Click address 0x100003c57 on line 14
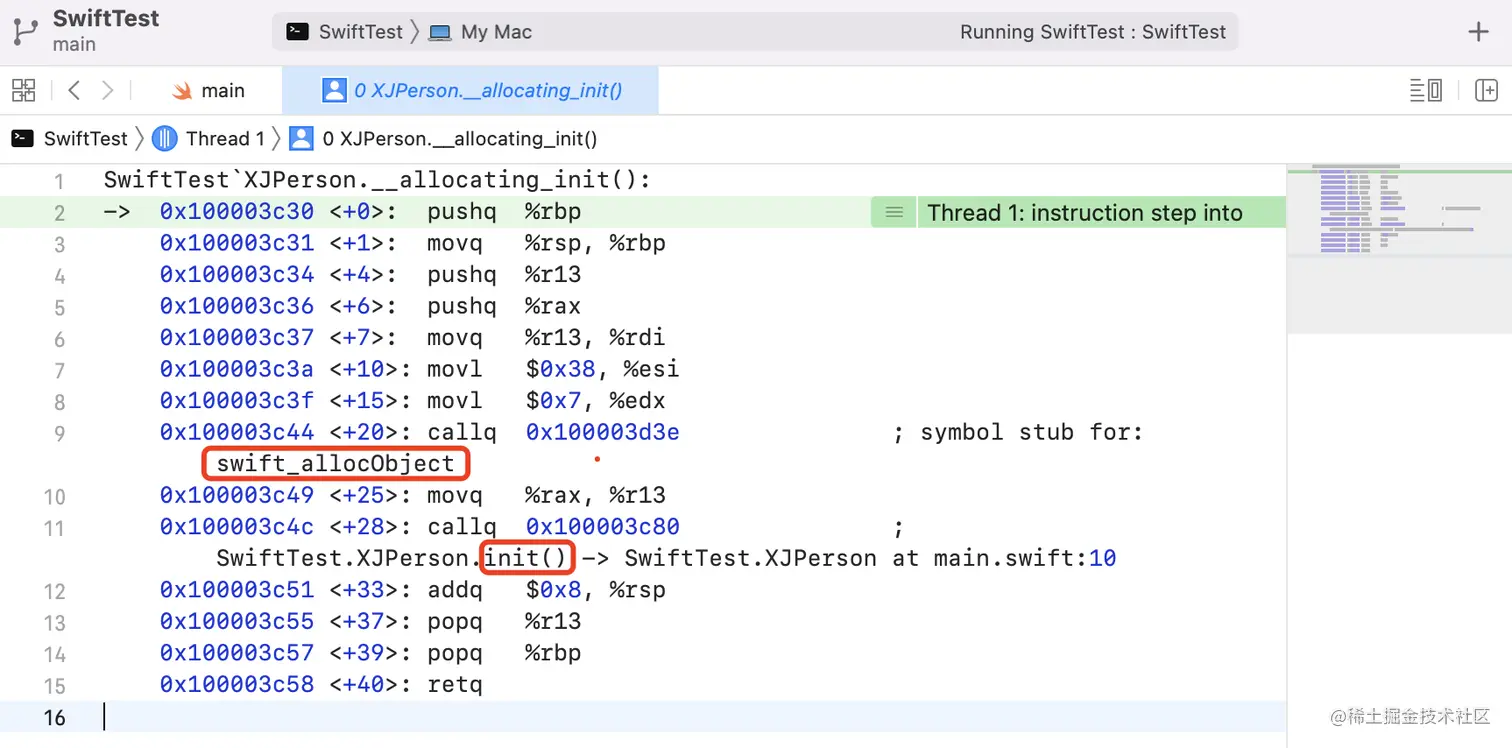Screen dimensions: 1512x748 [237, 653]
